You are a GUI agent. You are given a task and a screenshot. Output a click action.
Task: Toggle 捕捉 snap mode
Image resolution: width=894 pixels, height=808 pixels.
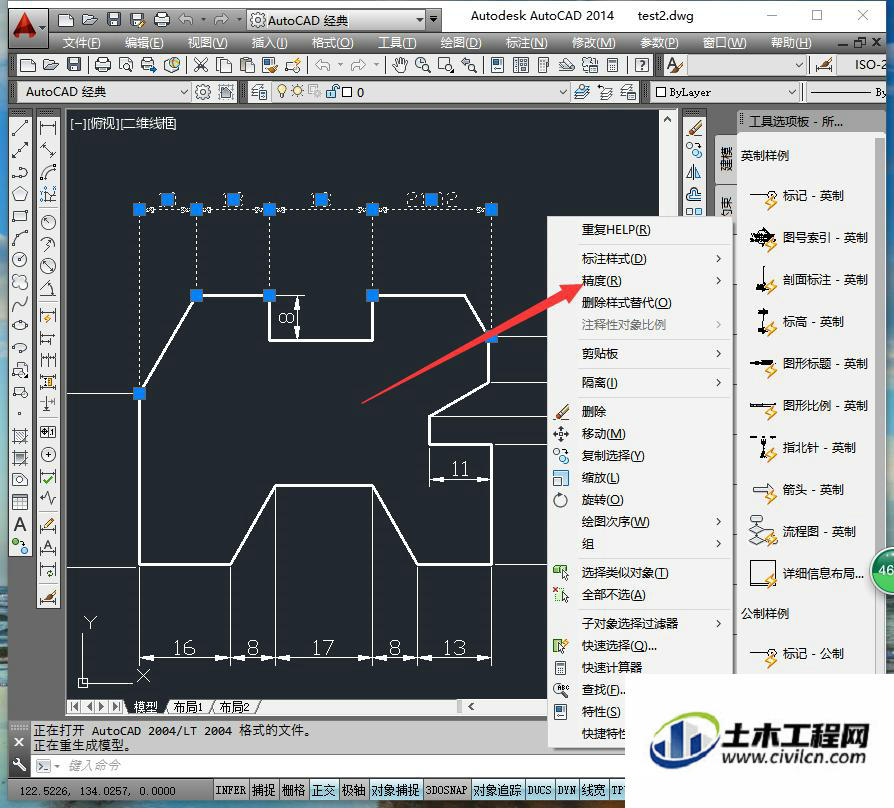click(263, 790)
